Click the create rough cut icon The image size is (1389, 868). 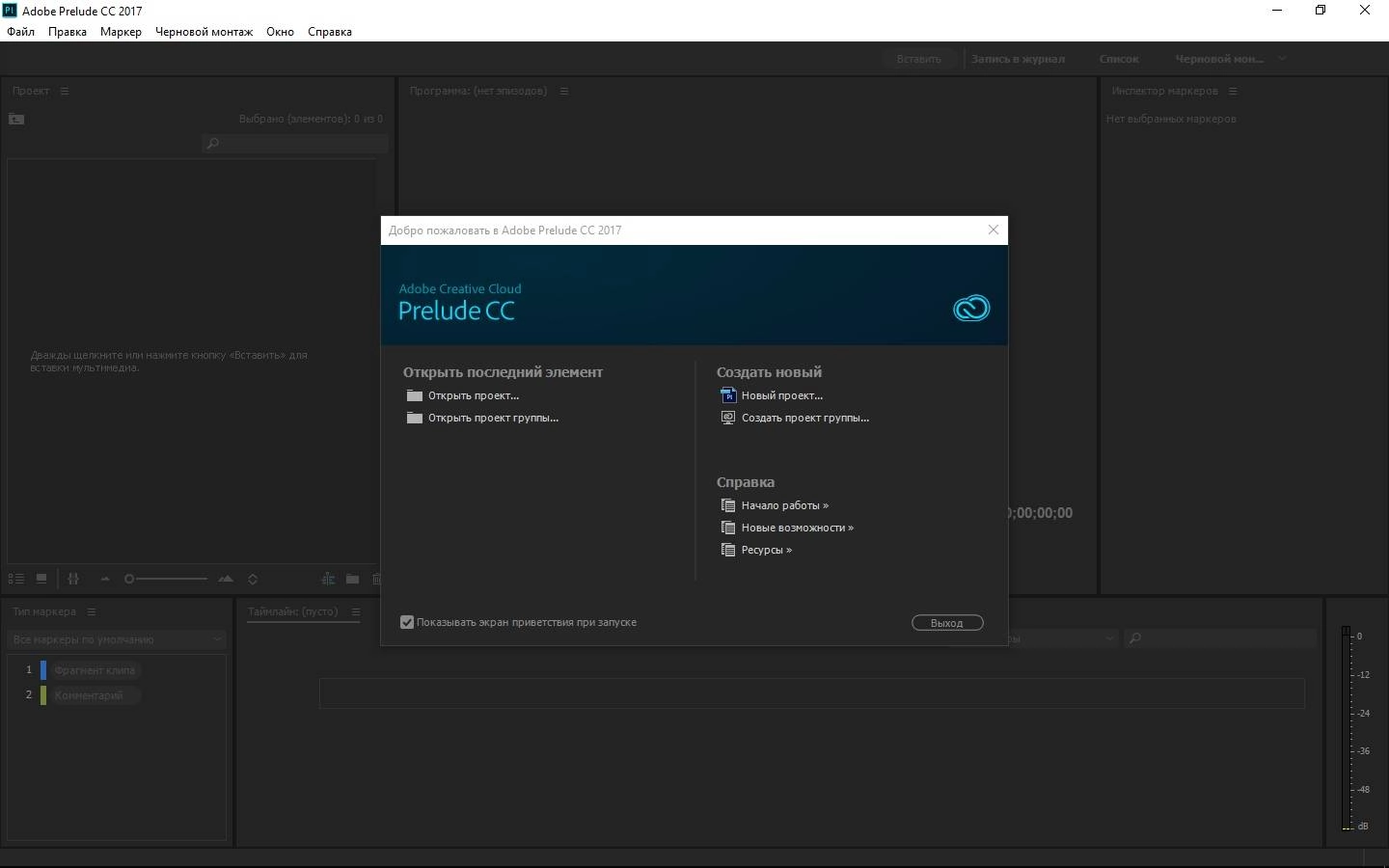coord(328,579)
